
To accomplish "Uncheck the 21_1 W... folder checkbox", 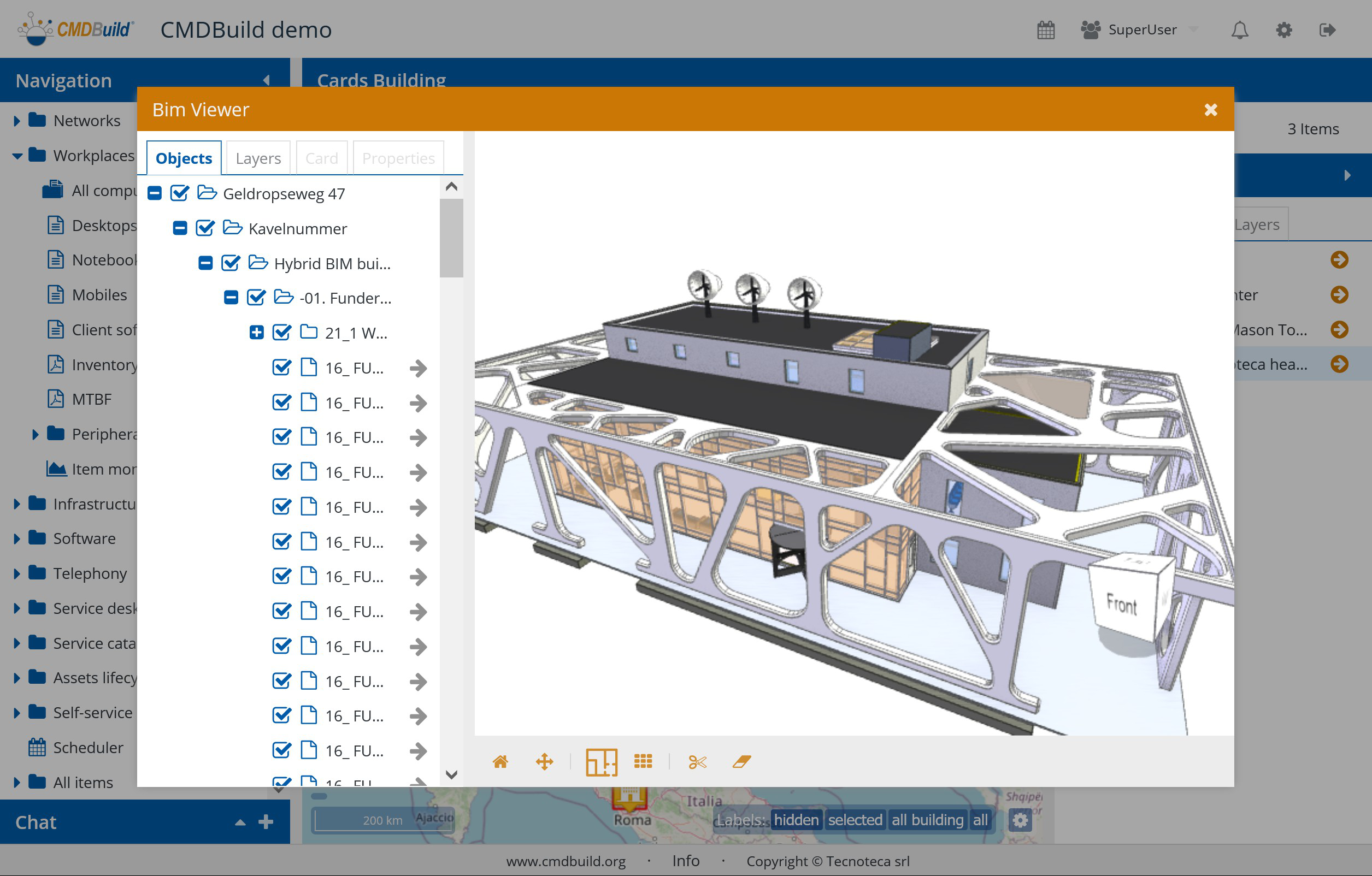I will [x=281, y=333].
